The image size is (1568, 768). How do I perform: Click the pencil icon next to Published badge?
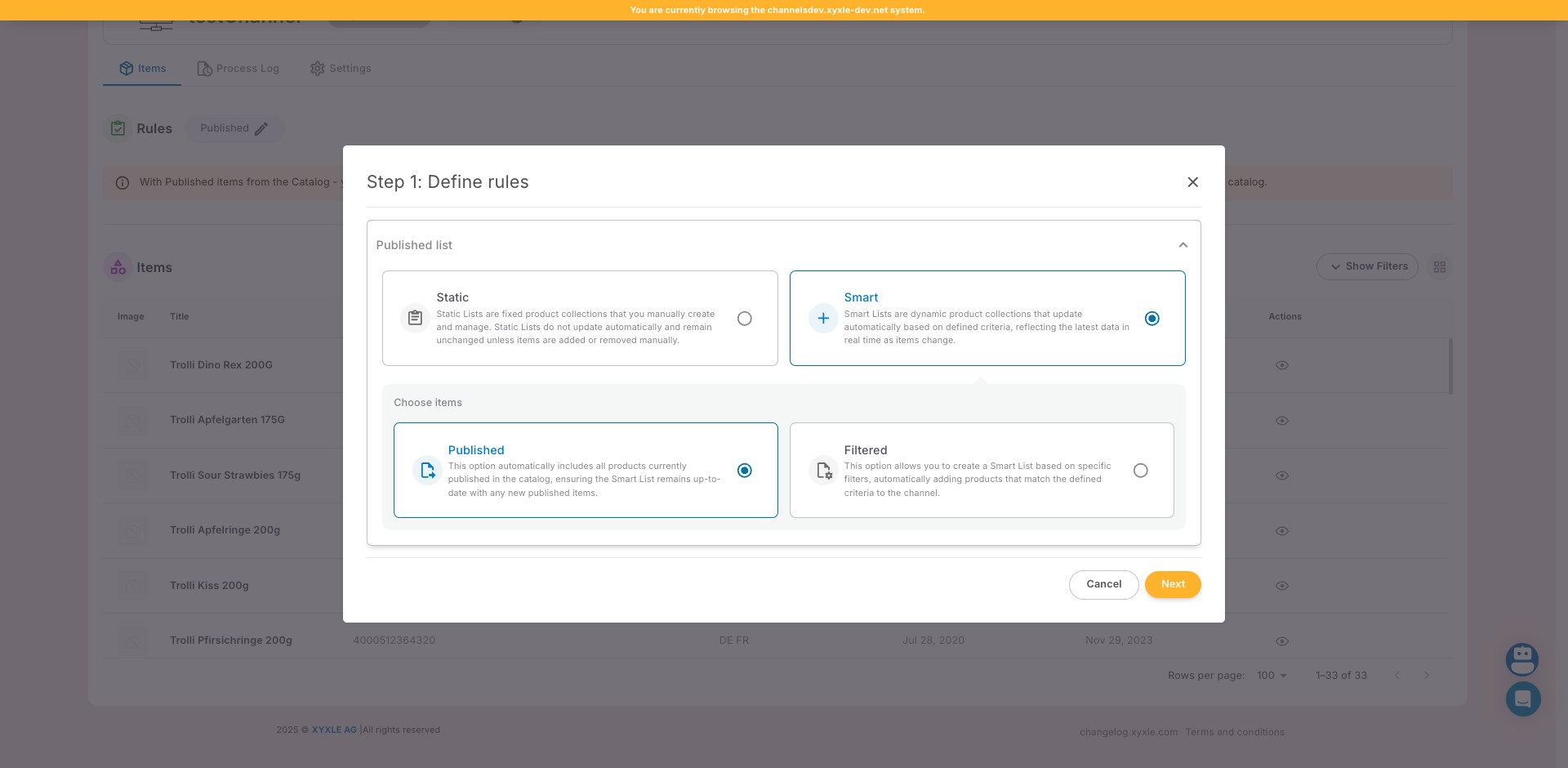tap(261, 128)
